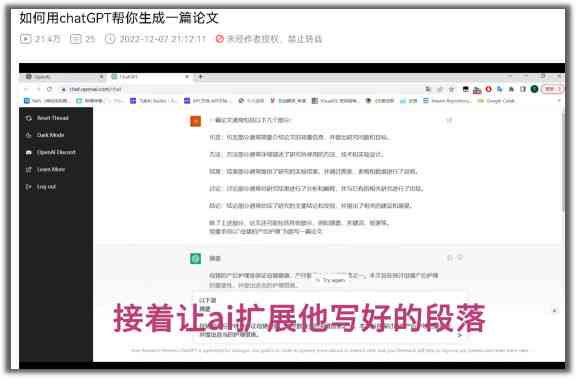Click Log out in the sidebar
The height and width of the screenshot is (379, 577).
[40, 187]
